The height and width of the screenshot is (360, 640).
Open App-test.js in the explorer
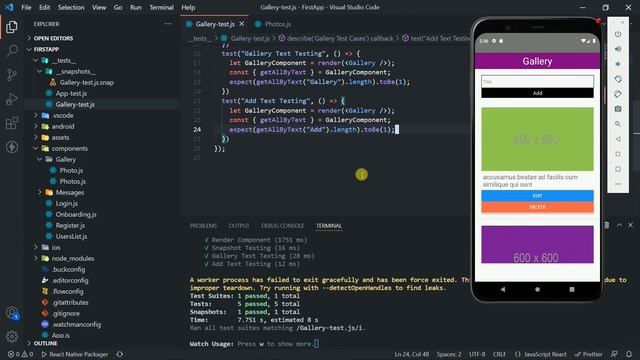coord(71,93)
